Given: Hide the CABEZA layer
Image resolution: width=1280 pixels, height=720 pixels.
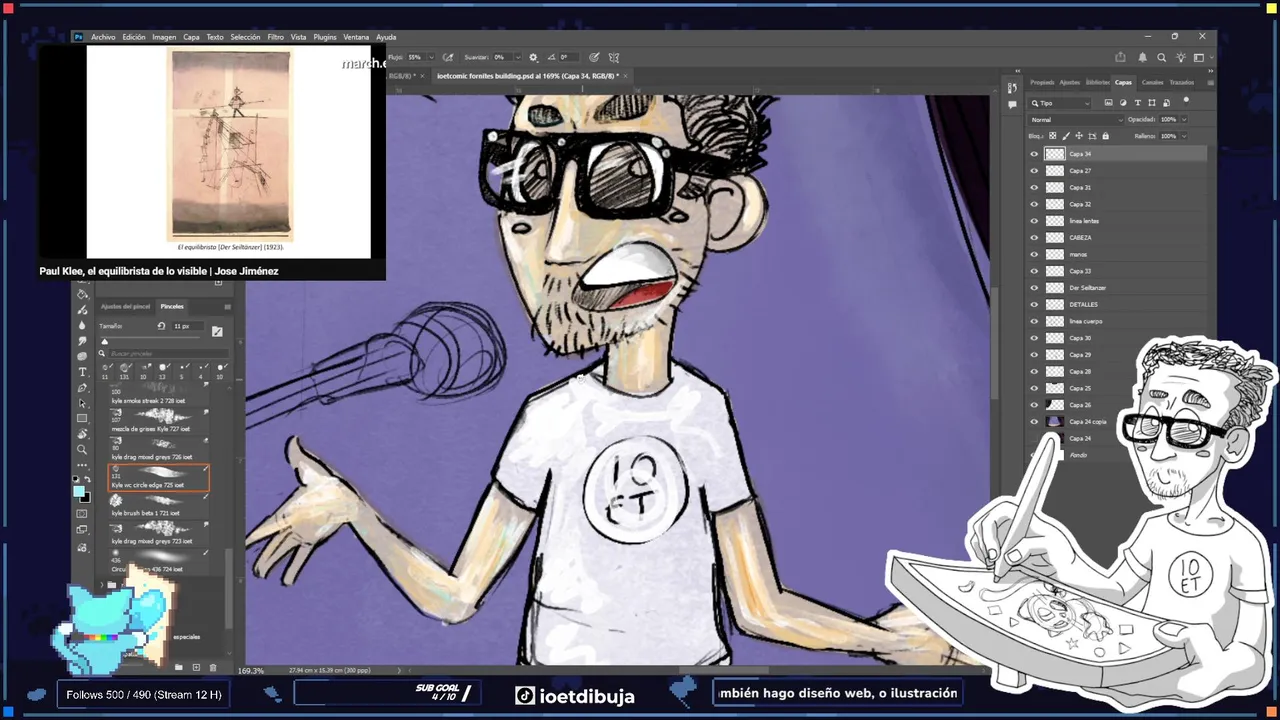Looking at the screenshot, I should pyautogui.click(x=1034, y=238).
